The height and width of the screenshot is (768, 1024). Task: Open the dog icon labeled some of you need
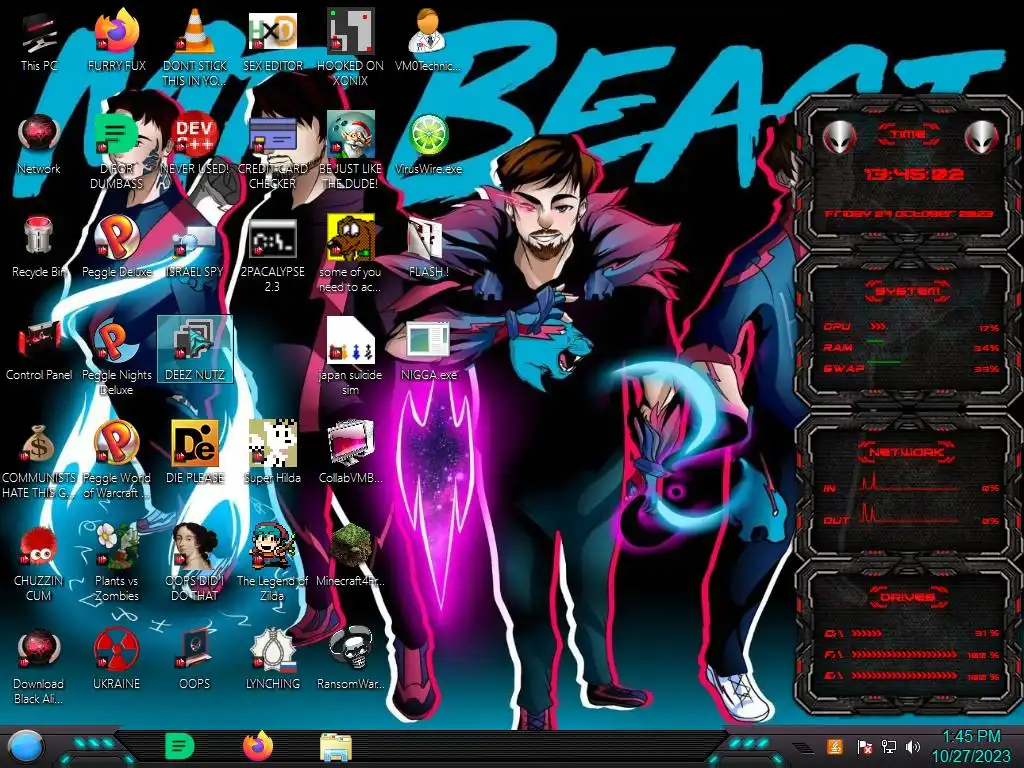(x=350, y=255)
